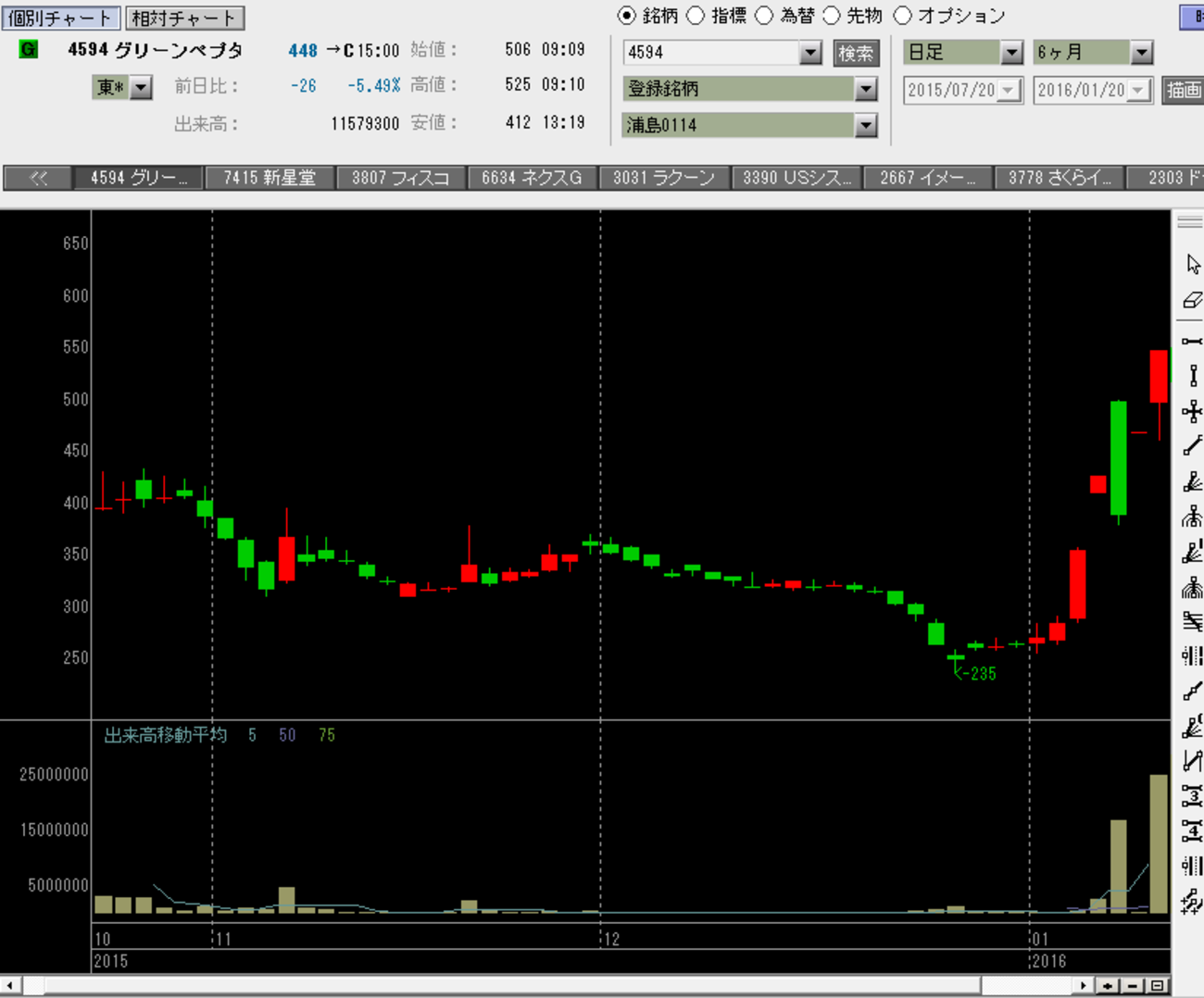The image size is (1204, 998).
Task: Open the 日足 timeframe dropdown
Action: pos(1012,53)
